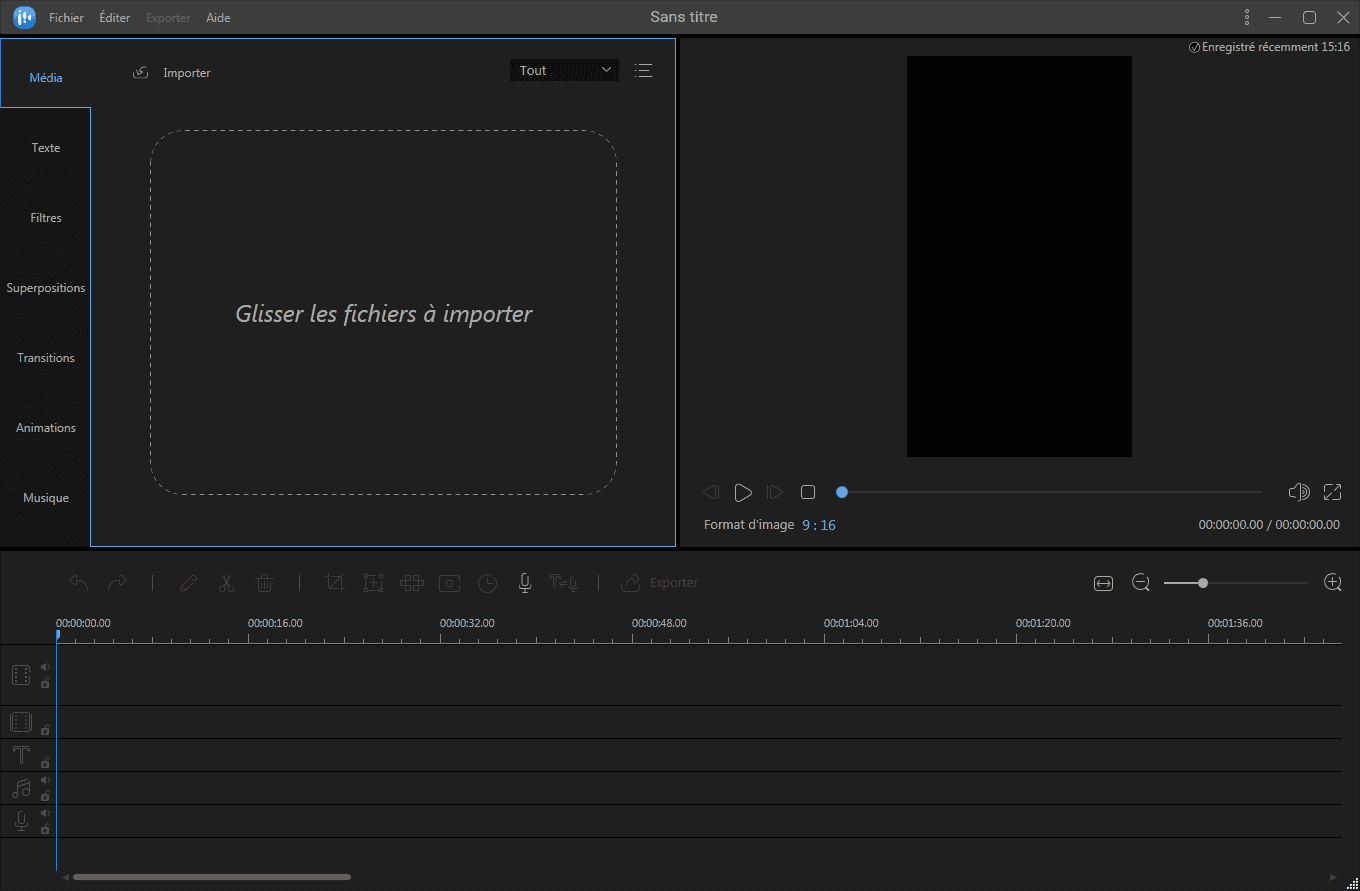Click the zoom in magnifier icon

point(1332,582)
